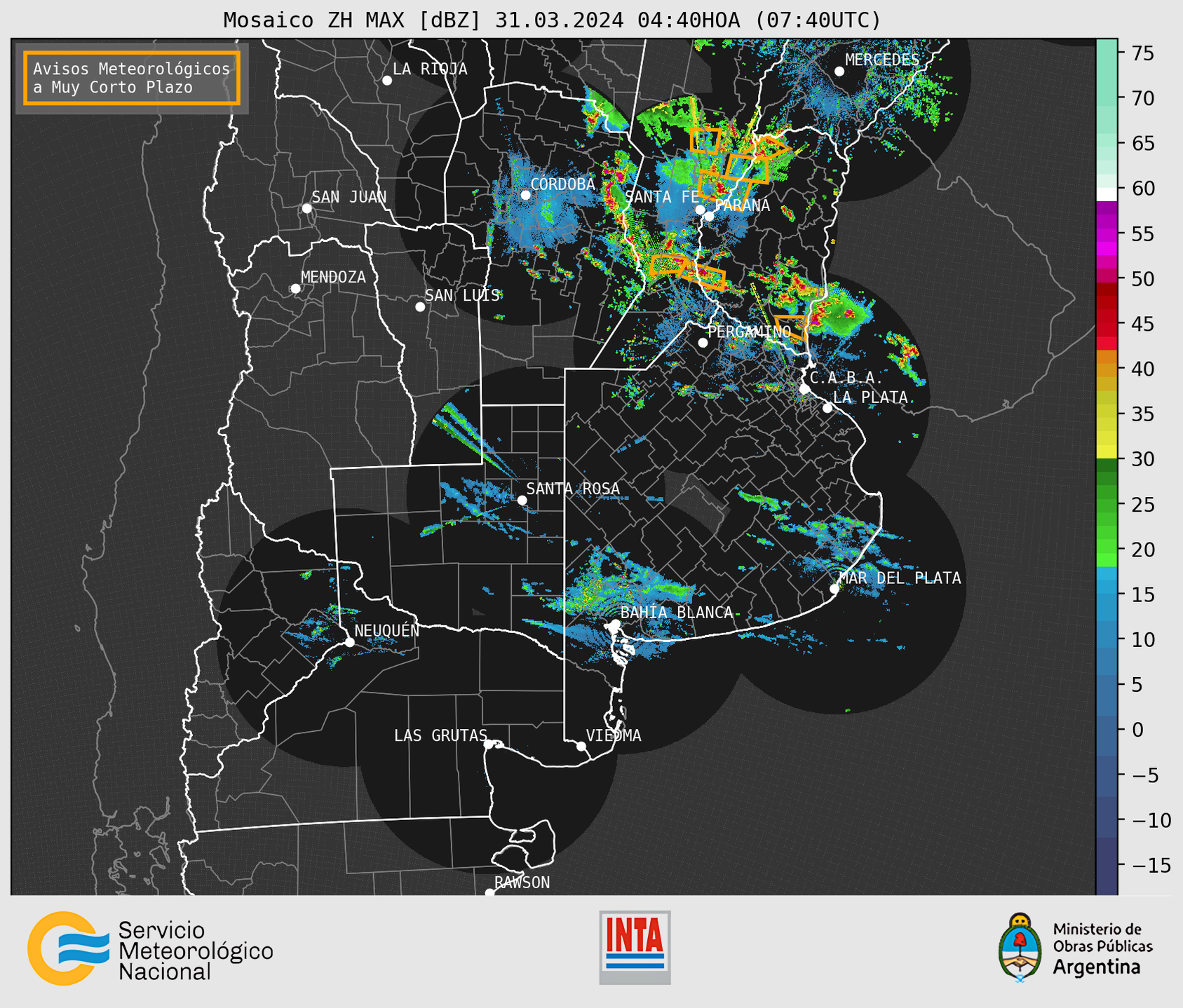The width and height of the screenshot is (1183, 1008).
Task: Click the CORDOBA city label
Action: click(x=562, y=184)
